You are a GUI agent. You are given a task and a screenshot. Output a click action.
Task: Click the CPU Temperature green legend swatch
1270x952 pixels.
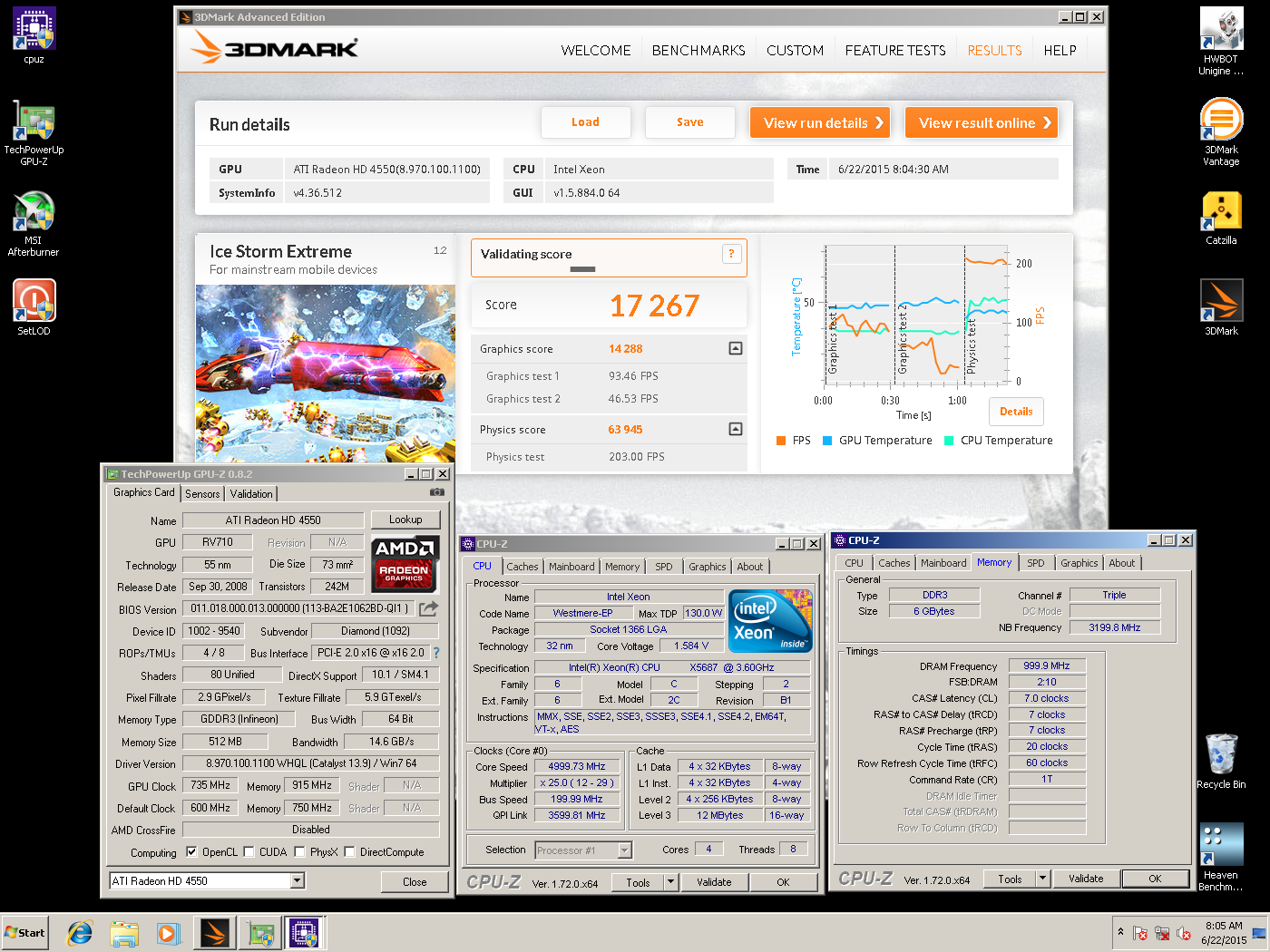949,441
